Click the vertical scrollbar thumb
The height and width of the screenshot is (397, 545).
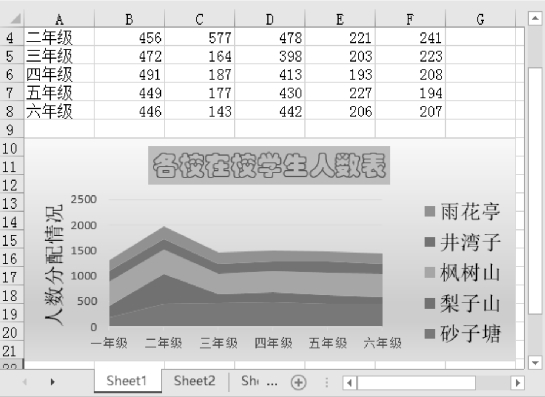[535, 191]
